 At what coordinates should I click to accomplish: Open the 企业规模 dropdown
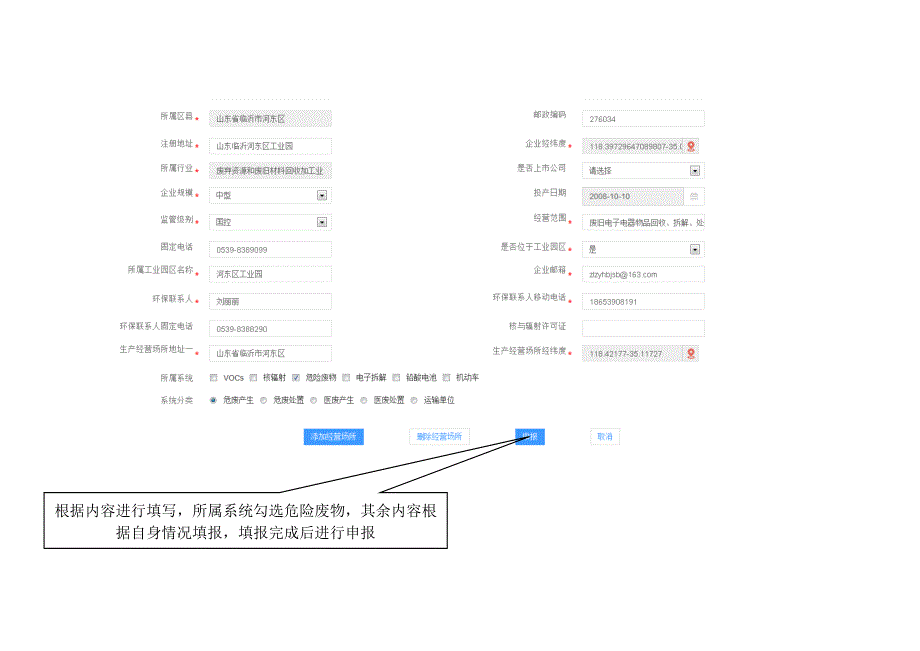[x=270, y=195]
